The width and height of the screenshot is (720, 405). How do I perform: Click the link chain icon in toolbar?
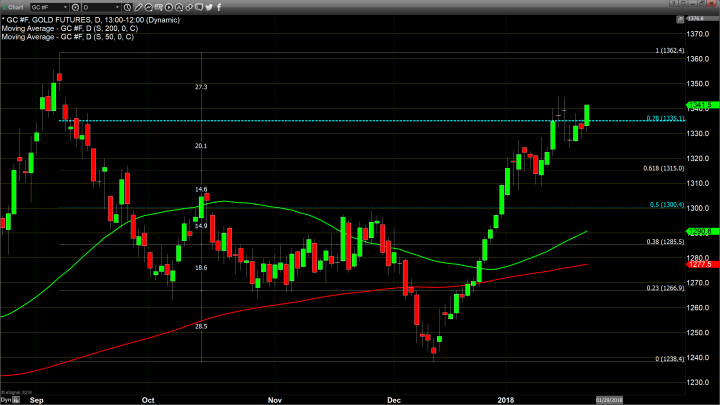tap(188, 7)
